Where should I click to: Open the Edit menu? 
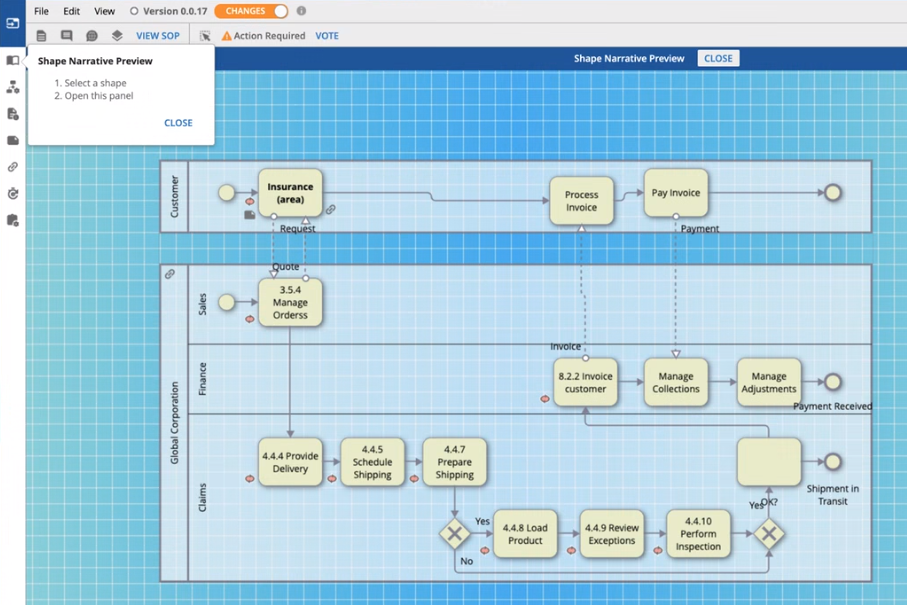pos(72,12)
